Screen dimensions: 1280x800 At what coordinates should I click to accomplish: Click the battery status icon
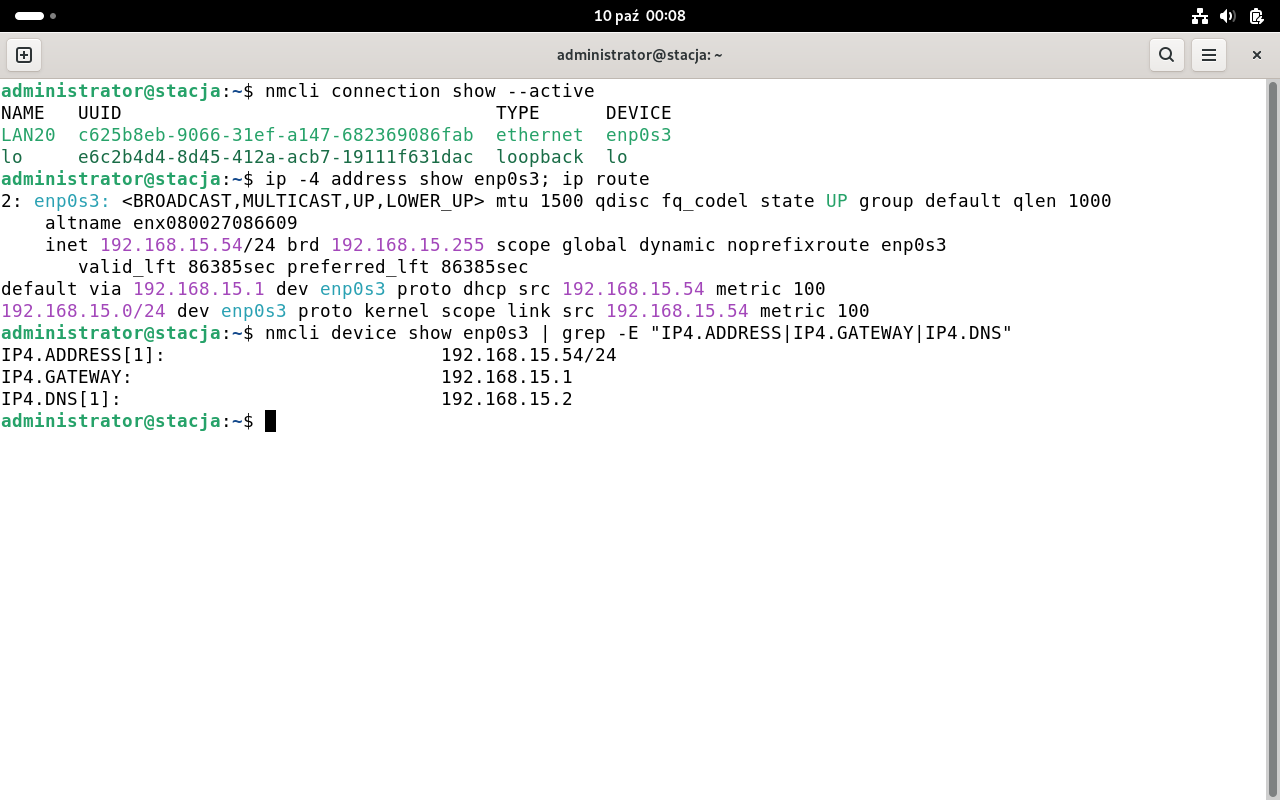coord(1256,16)
